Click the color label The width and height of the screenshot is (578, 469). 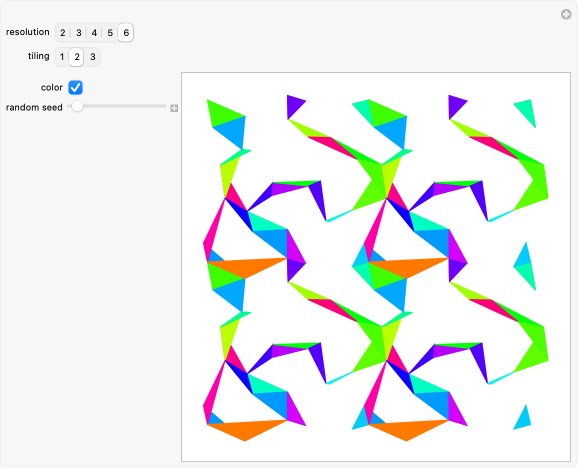52,87
